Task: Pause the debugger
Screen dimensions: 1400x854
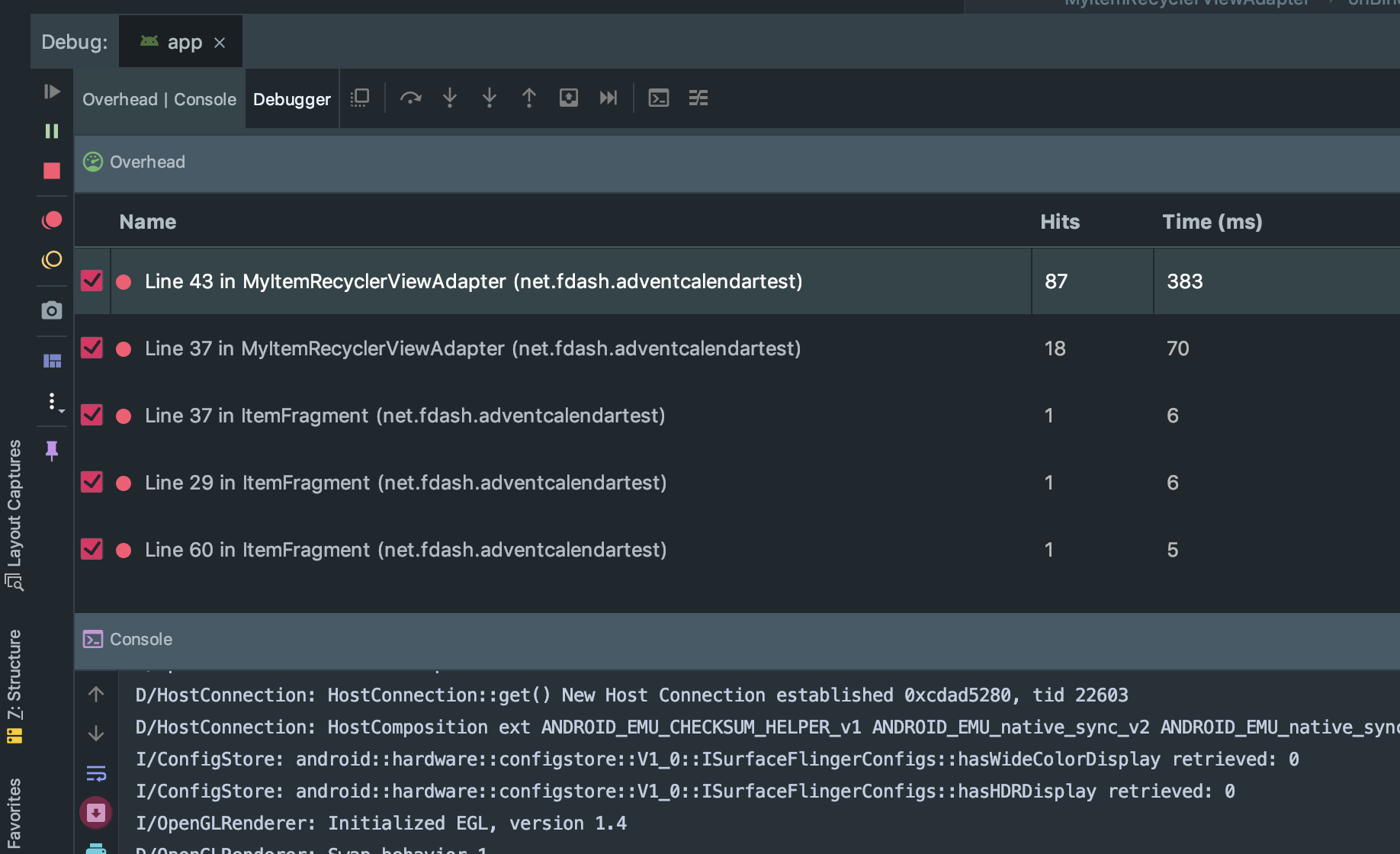Action: click(x=52, y=131)
